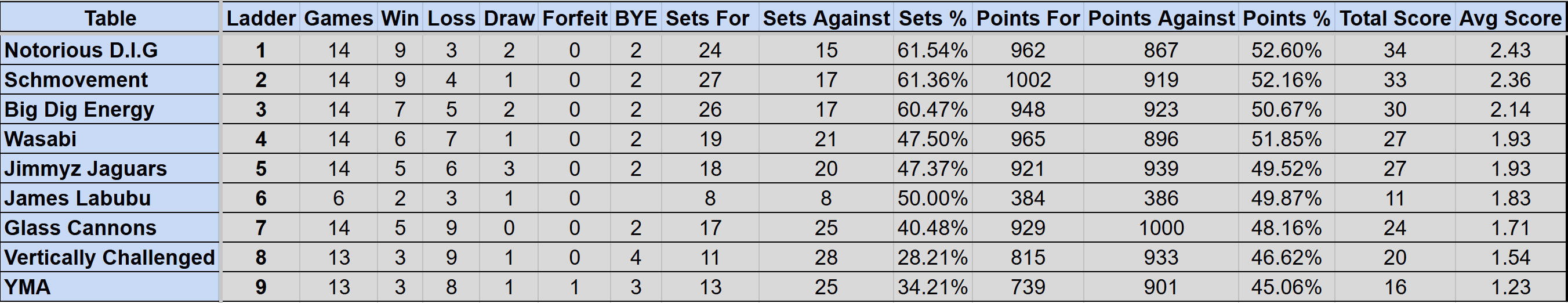Viewport: 1568px width, 303px height.
Task: Click the Avg Score column header
Action: [1510, 17]
